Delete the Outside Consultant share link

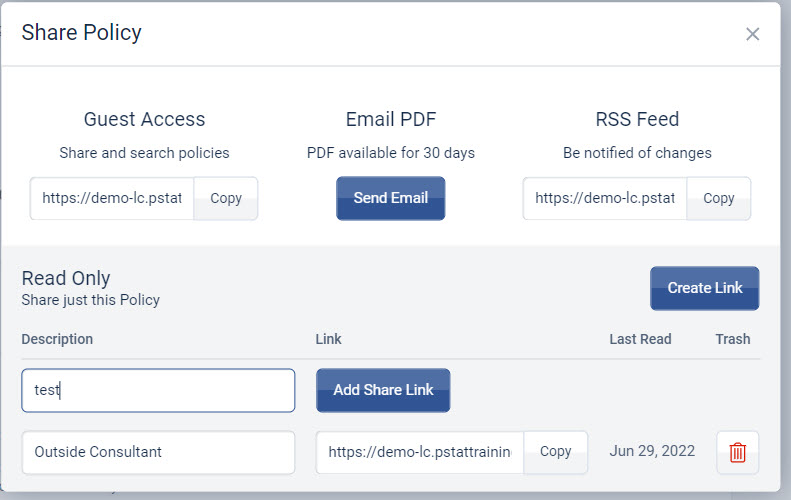(738, 452)
